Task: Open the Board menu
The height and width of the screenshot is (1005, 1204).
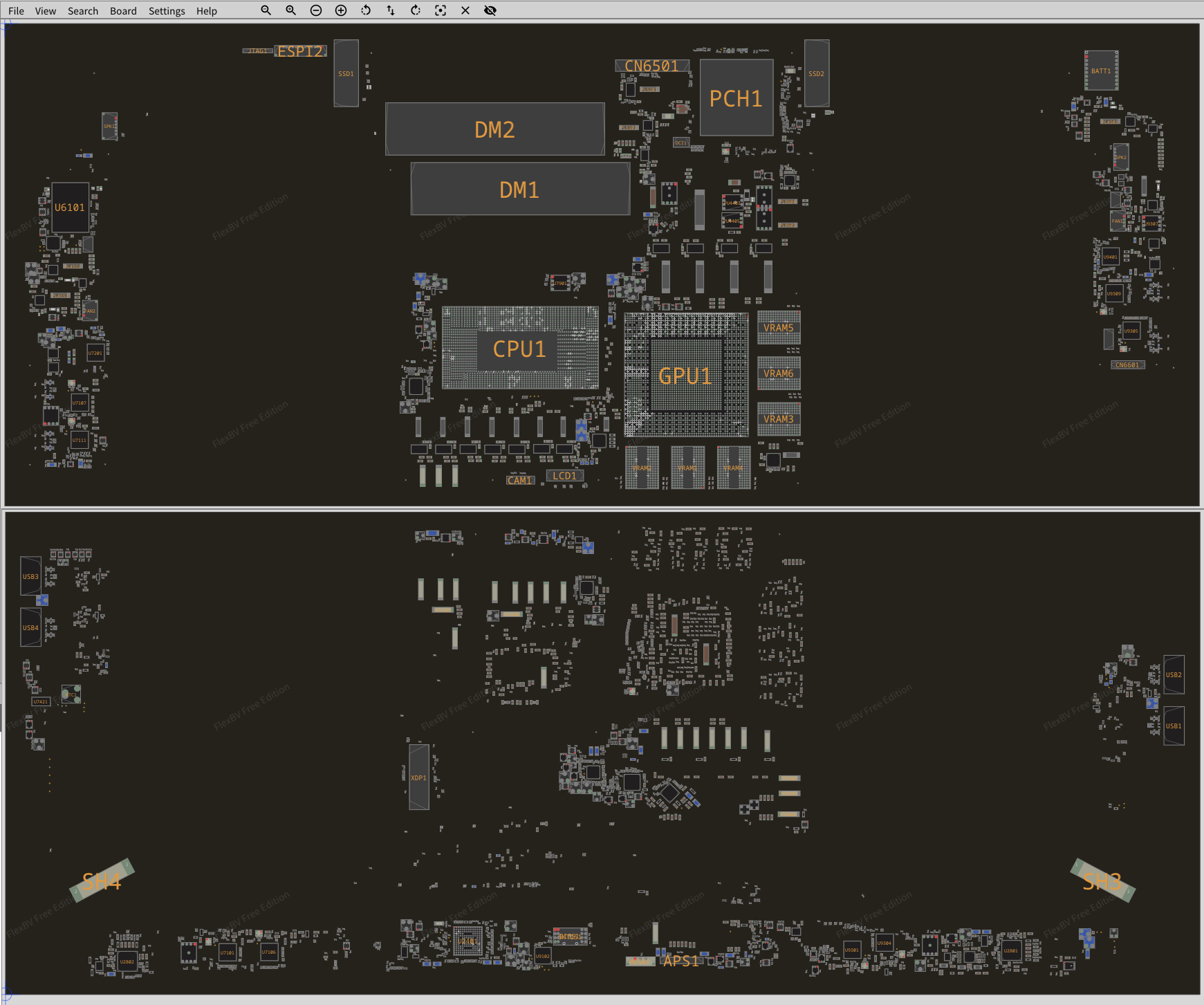Action: point(123,11)
